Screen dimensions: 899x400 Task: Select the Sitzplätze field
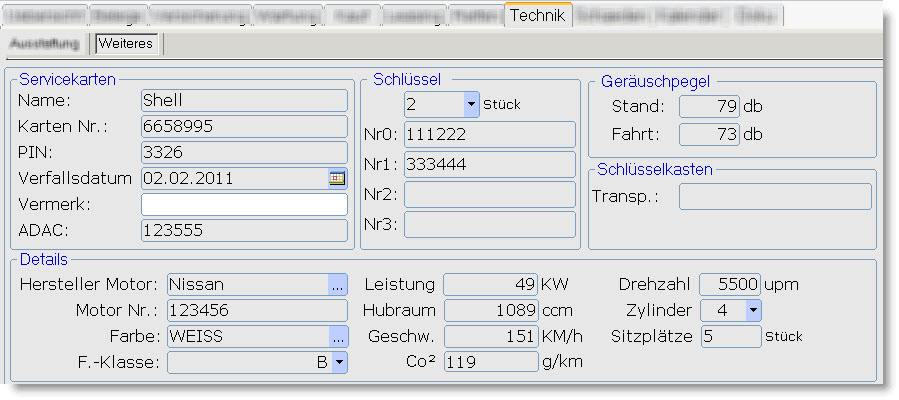pyautogui.click(x=730, y=337)
